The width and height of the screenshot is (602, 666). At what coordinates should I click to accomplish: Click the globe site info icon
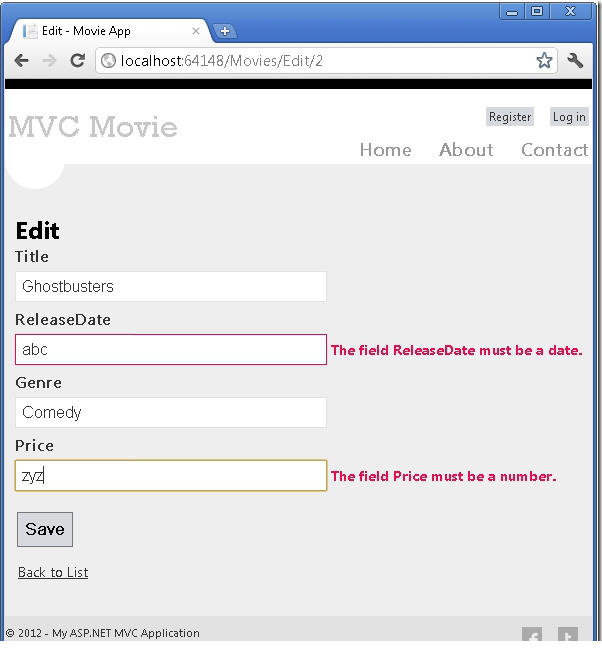pos(108,61)
